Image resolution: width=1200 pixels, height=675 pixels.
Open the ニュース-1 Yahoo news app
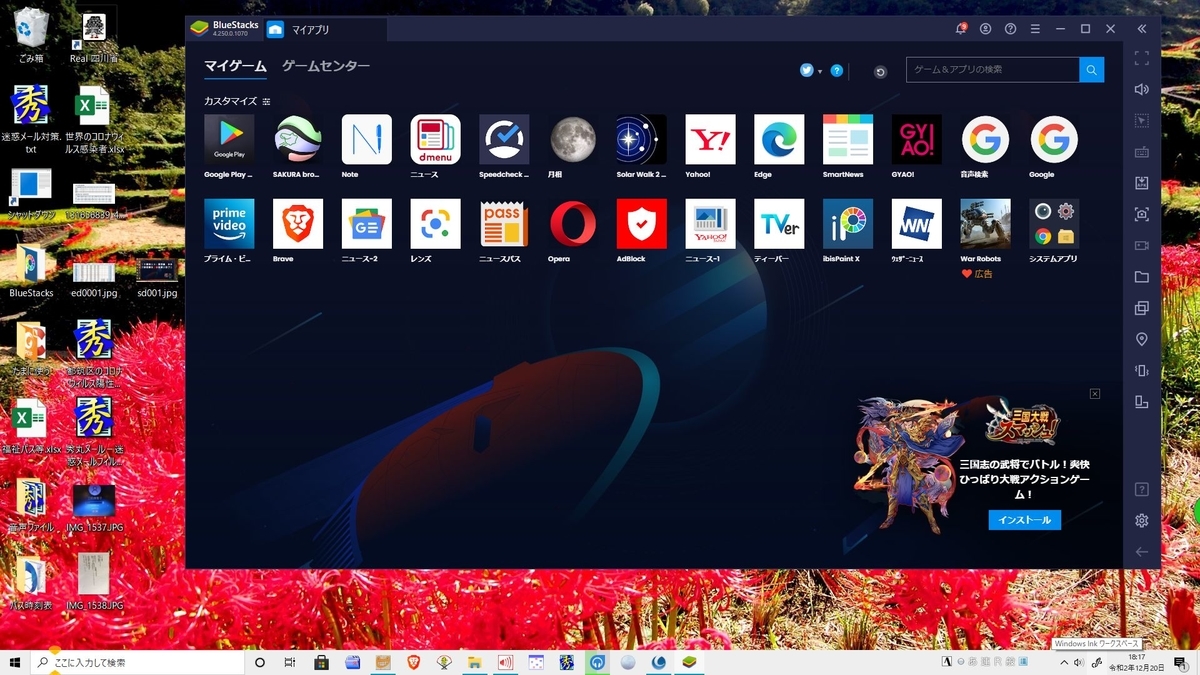click(x=711, y=223)
